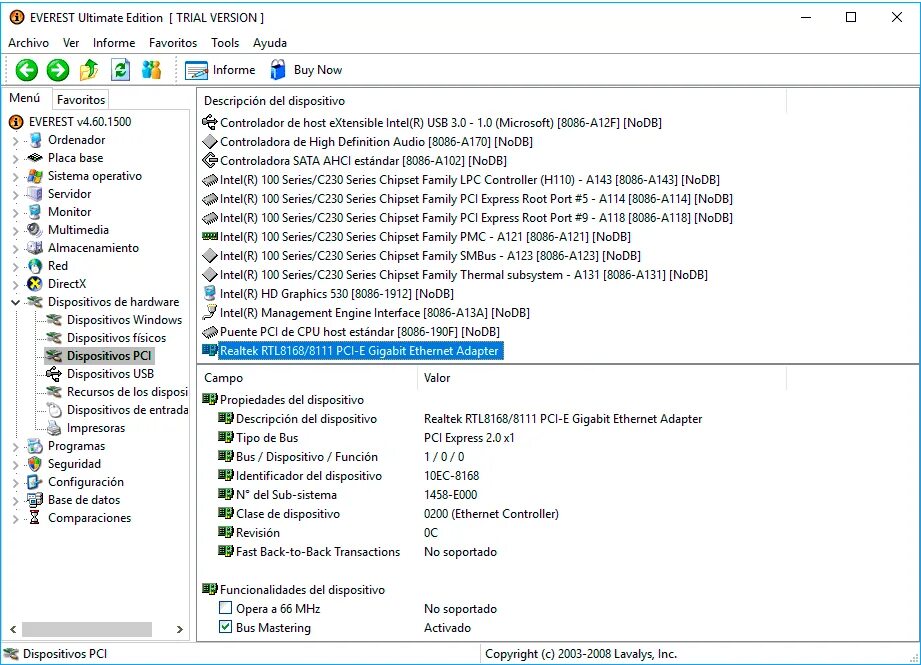Image resolution: width=921 pixels, height=665 pixels.
Task: Expand the Ordenador tree node
Action: coord(16,140)
